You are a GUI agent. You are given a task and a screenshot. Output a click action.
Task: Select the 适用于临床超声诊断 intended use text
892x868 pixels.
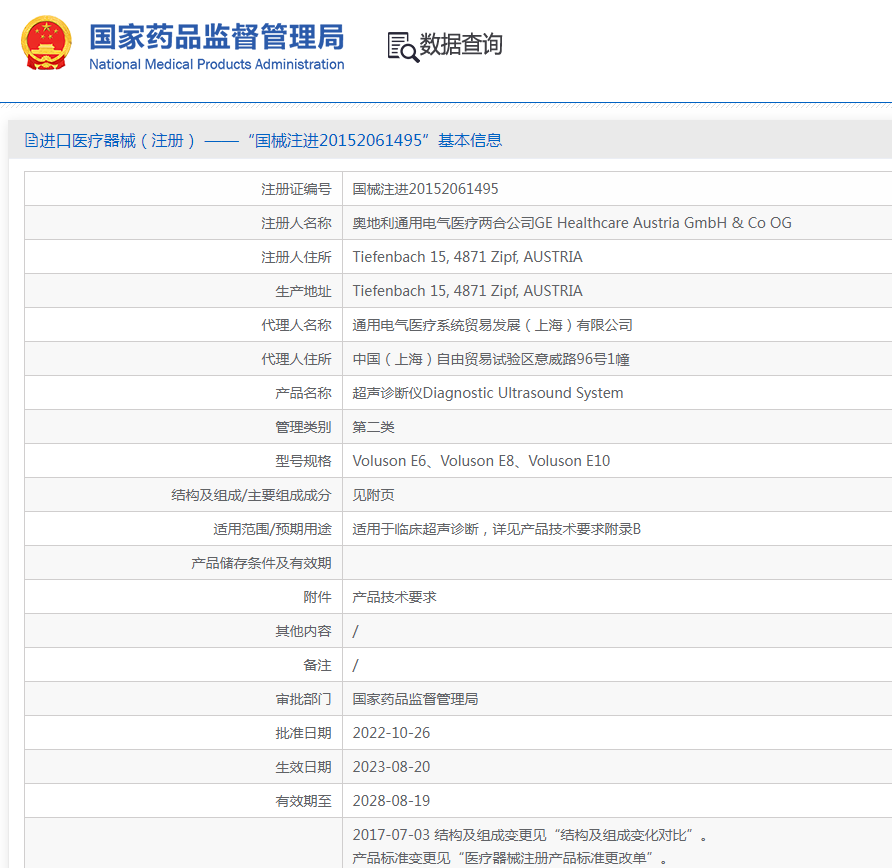(497, 530)
